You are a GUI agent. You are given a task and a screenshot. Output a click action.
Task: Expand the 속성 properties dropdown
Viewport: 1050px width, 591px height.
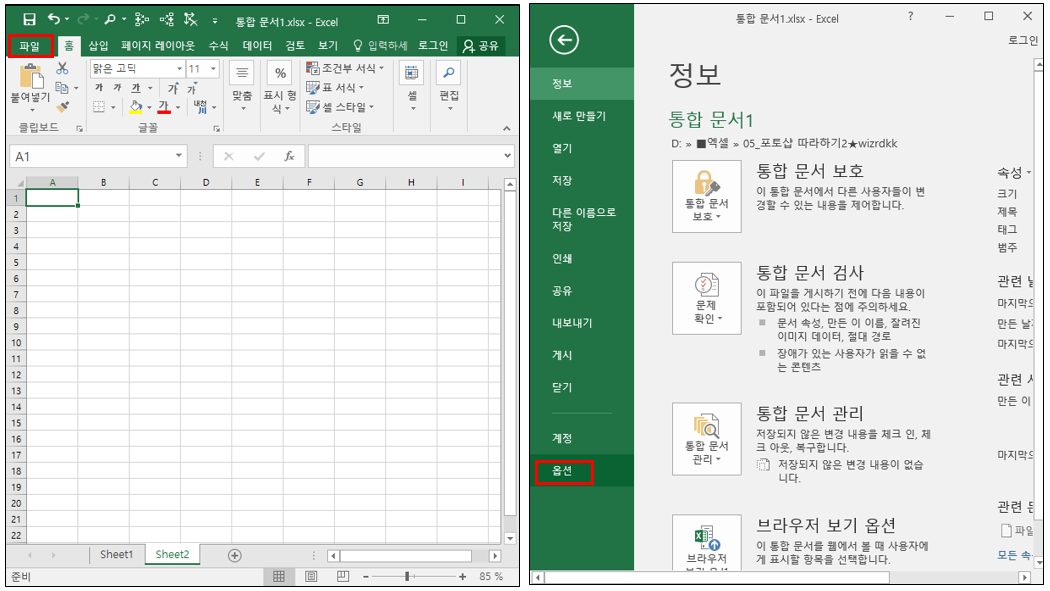coord(1014,173)
